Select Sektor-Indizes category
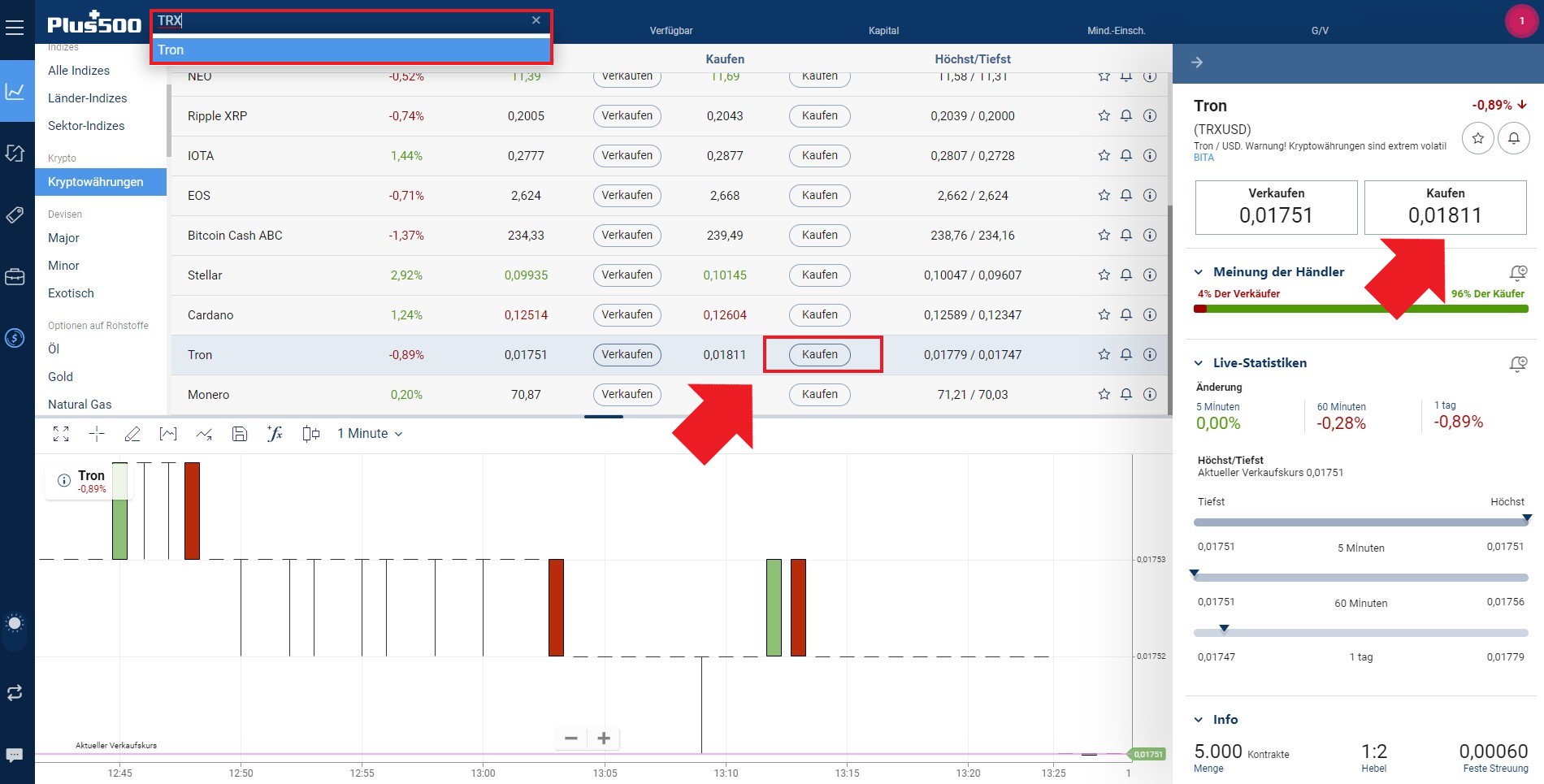 [x=86, y=126]
